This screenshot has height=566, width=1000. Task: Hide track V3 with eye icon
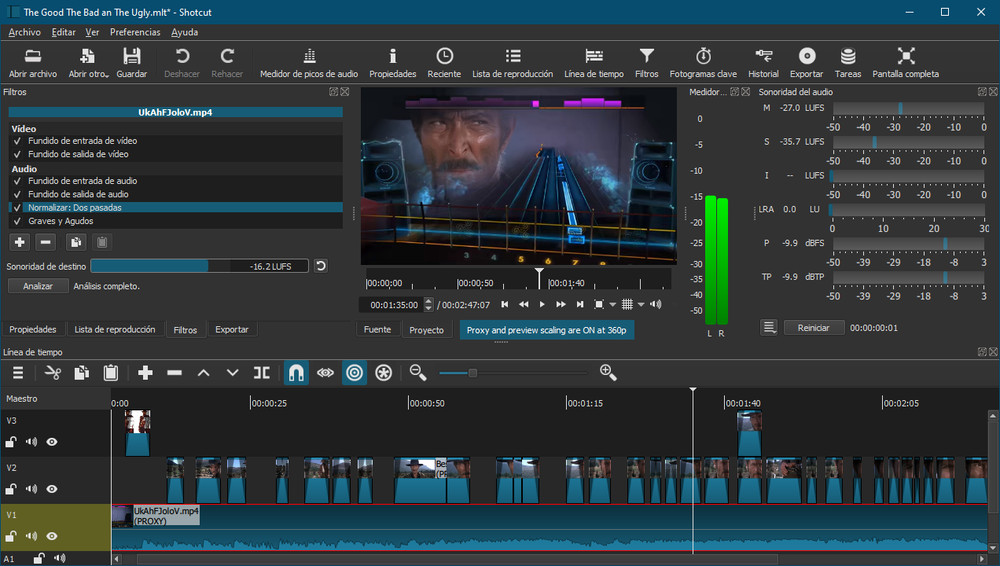click(52, 442)
